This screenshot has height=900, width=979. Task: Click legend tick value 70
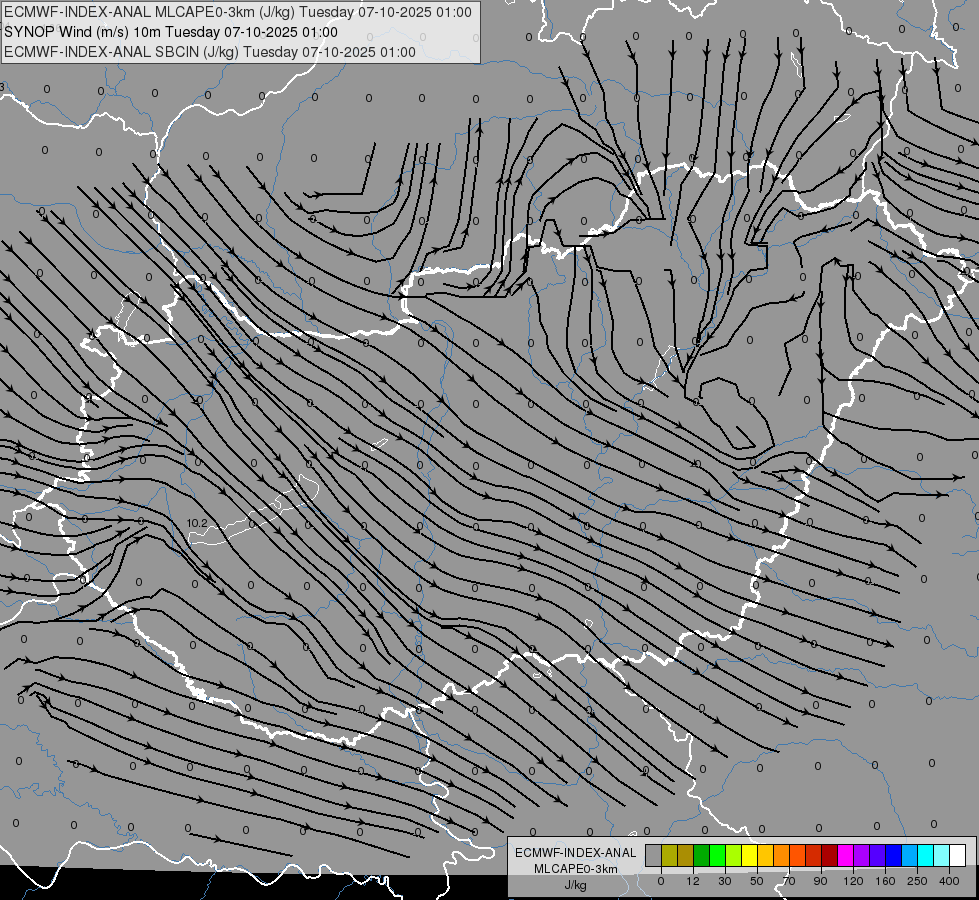pyautogui.click(x=789, y=881)
